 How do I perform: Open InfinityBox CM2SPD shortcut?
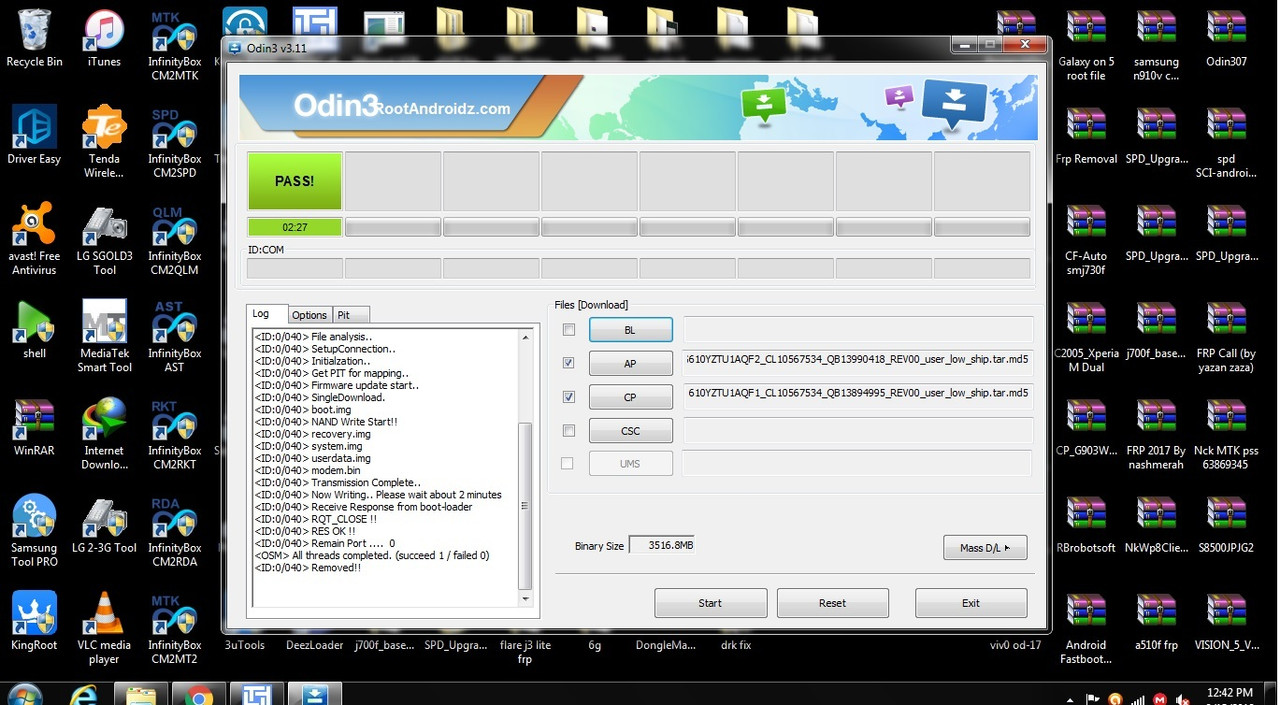point(174,144)
